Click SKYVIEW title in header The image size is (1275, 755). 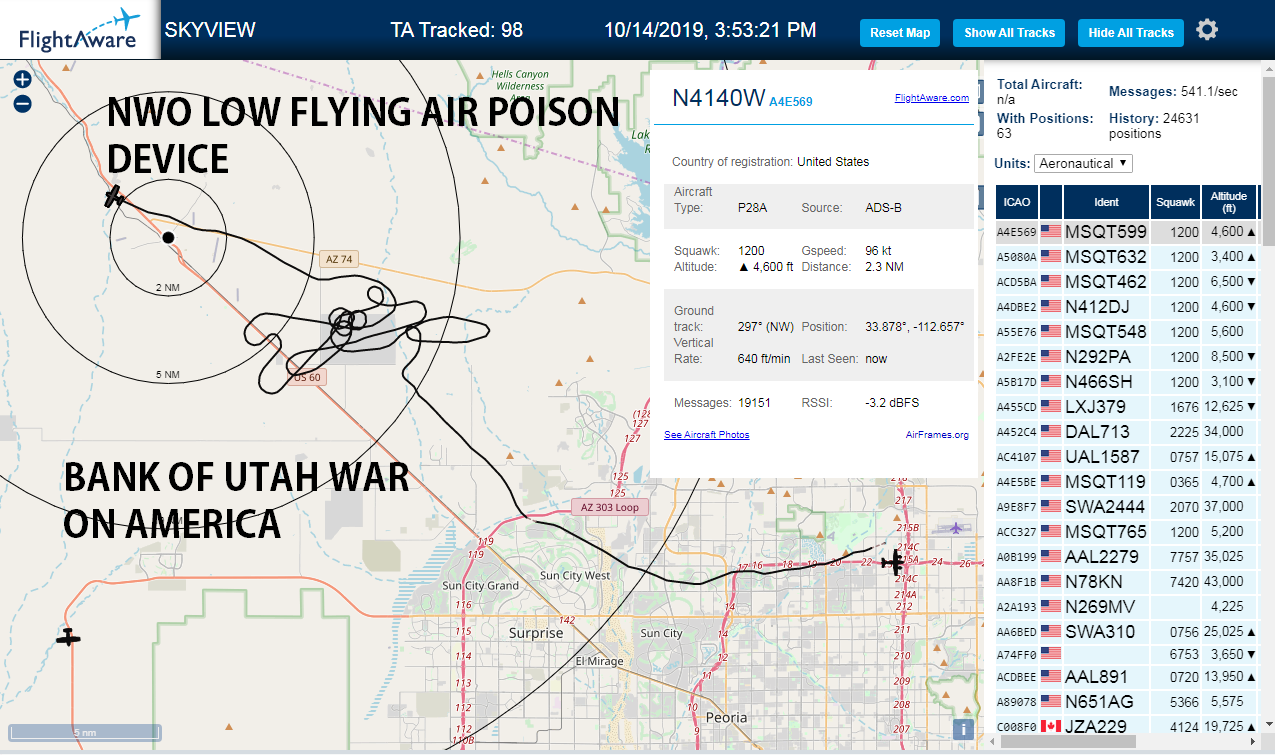(210, 30)
